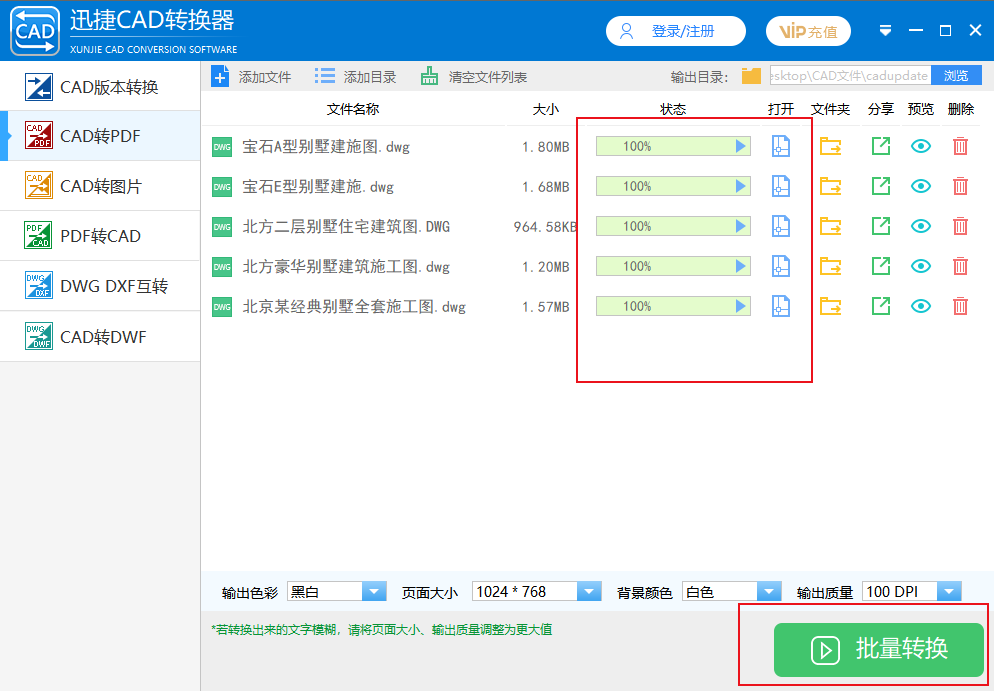994x691 pixels.
Task: Open file icon for 北方二层别墅住宅建筑图.DWG
Action: tap(780, 226)
